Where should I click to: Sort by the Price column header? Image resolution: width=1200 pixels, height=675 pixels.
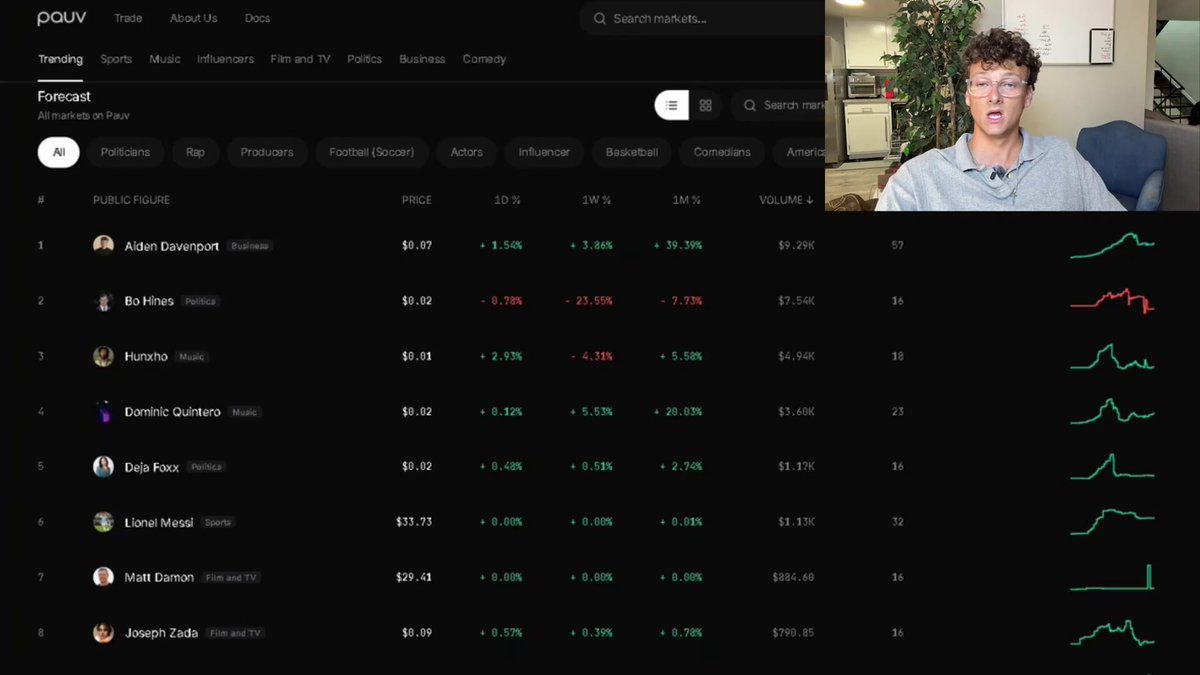[x=417, y=200]
